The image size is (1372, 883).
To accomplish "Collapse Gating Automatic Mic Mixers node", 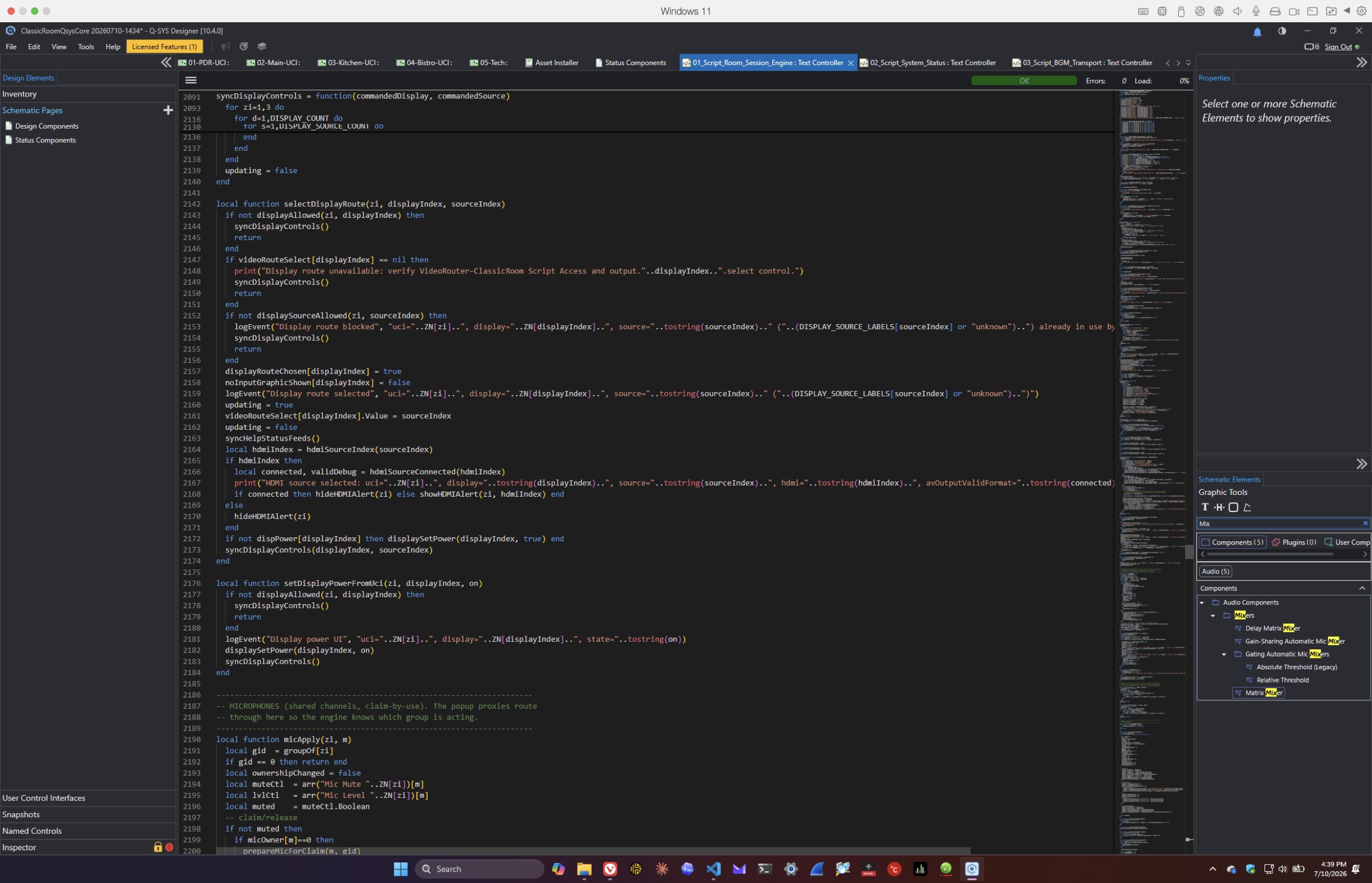I will coord(1223,654).
